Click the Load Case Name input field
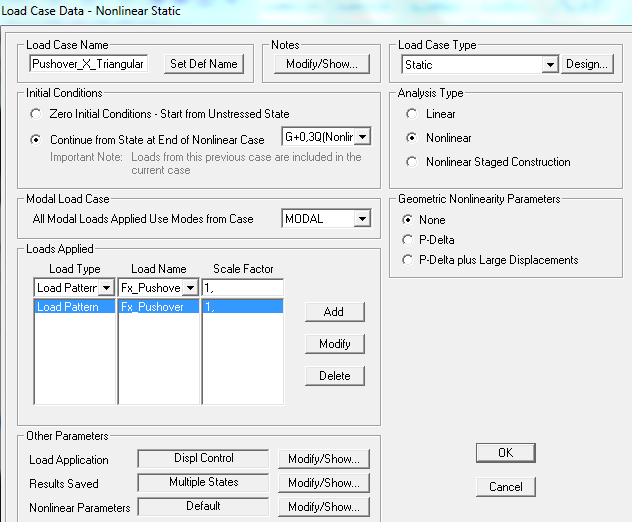632x522 pixels. (x=89, y=64)
